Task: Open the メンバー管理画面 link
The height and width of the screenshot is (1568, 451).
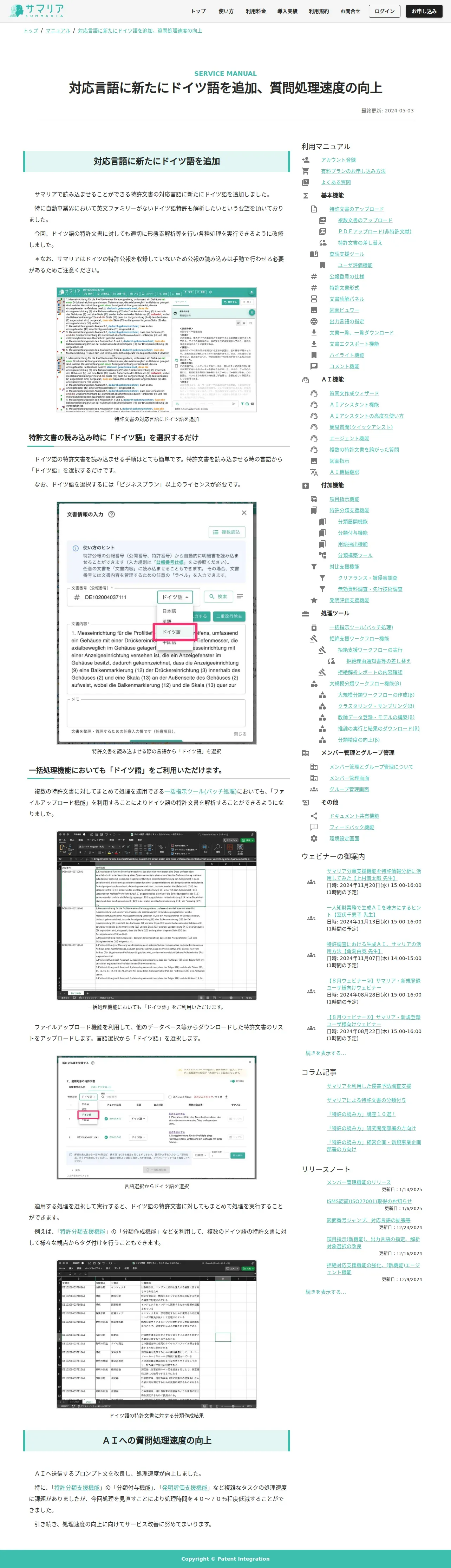Action: point(349,778)
